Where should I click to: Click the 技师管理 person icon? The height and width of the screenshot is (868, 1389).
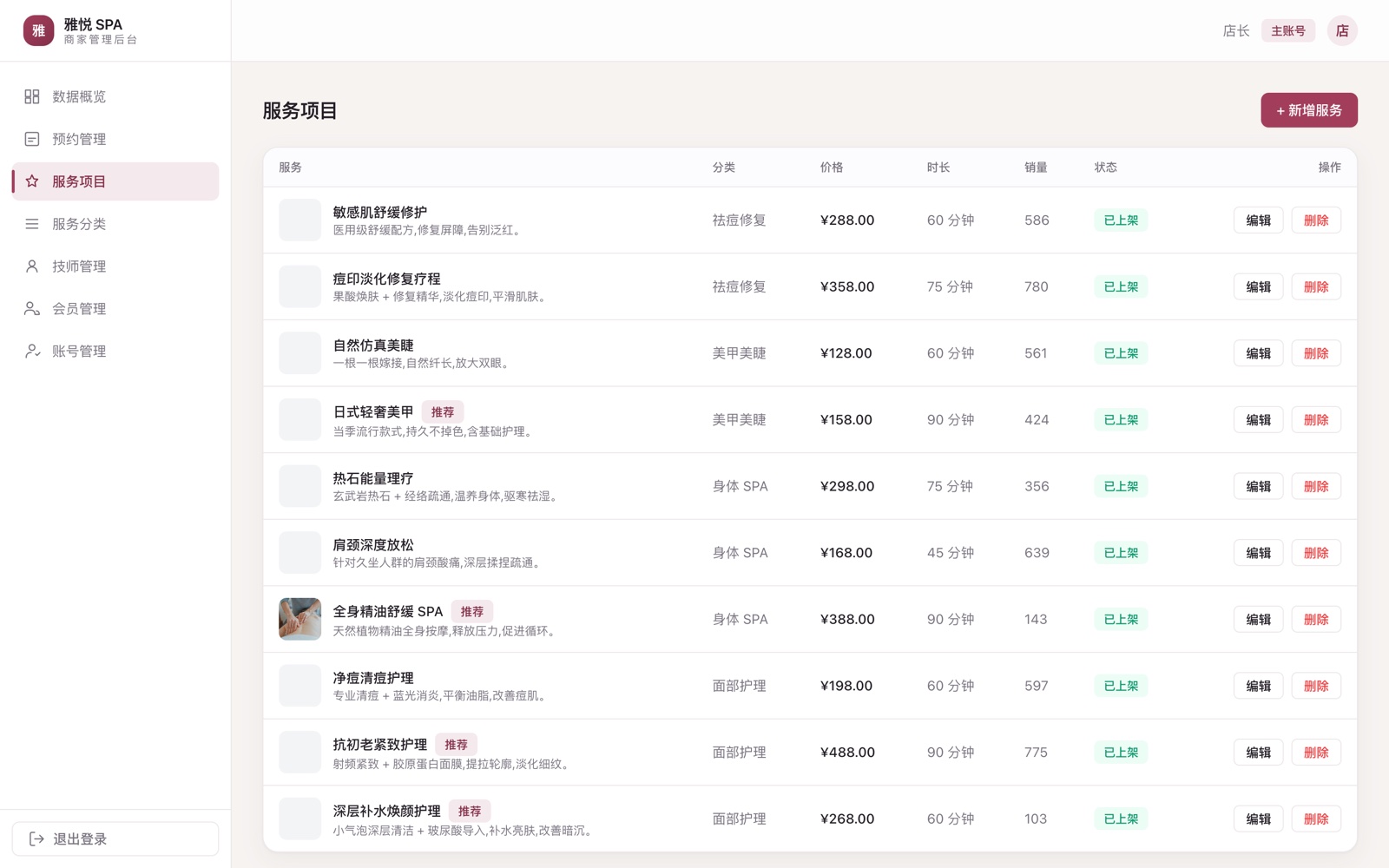point(32,266)
